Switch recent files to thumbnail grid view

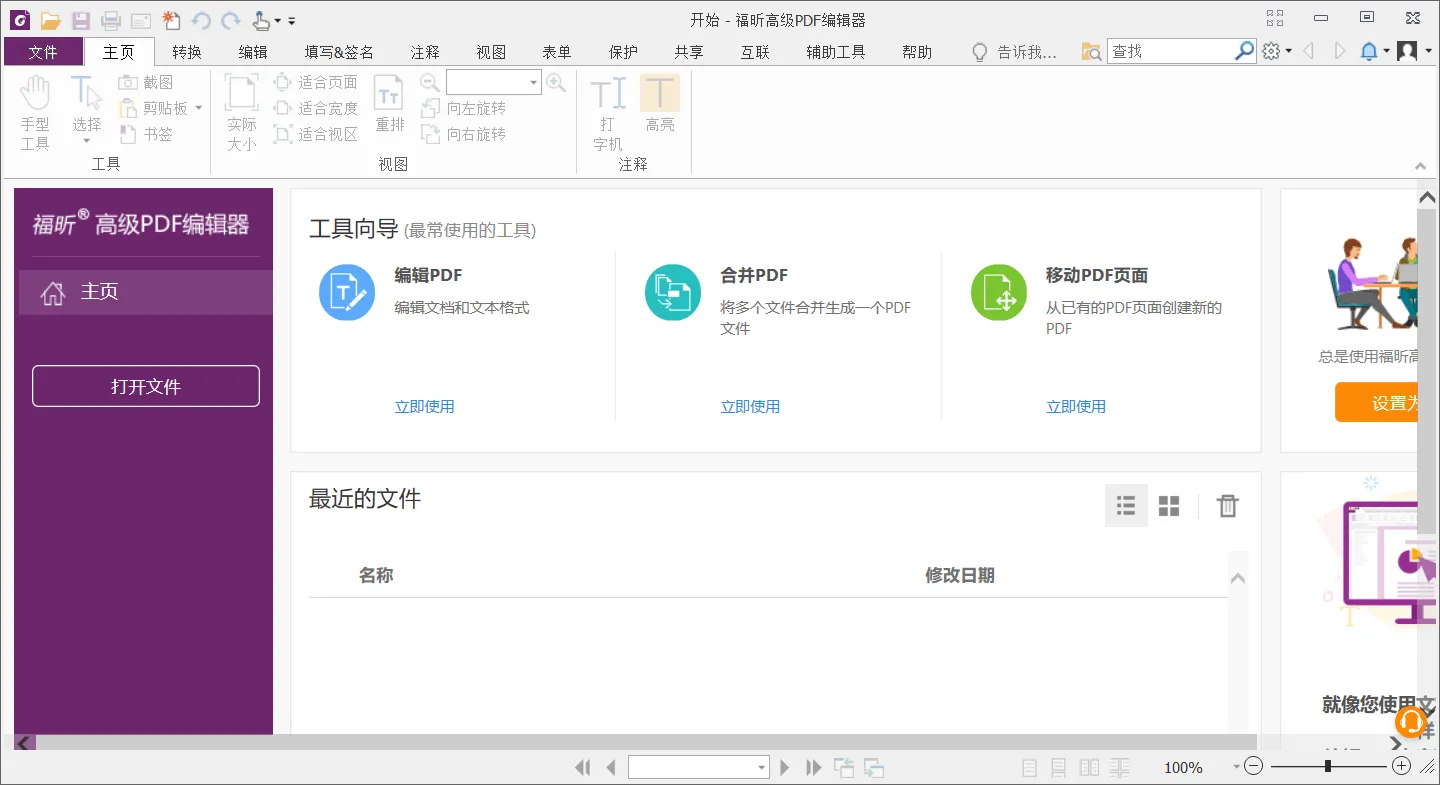pyautogui.click(x=1169, y=506)
